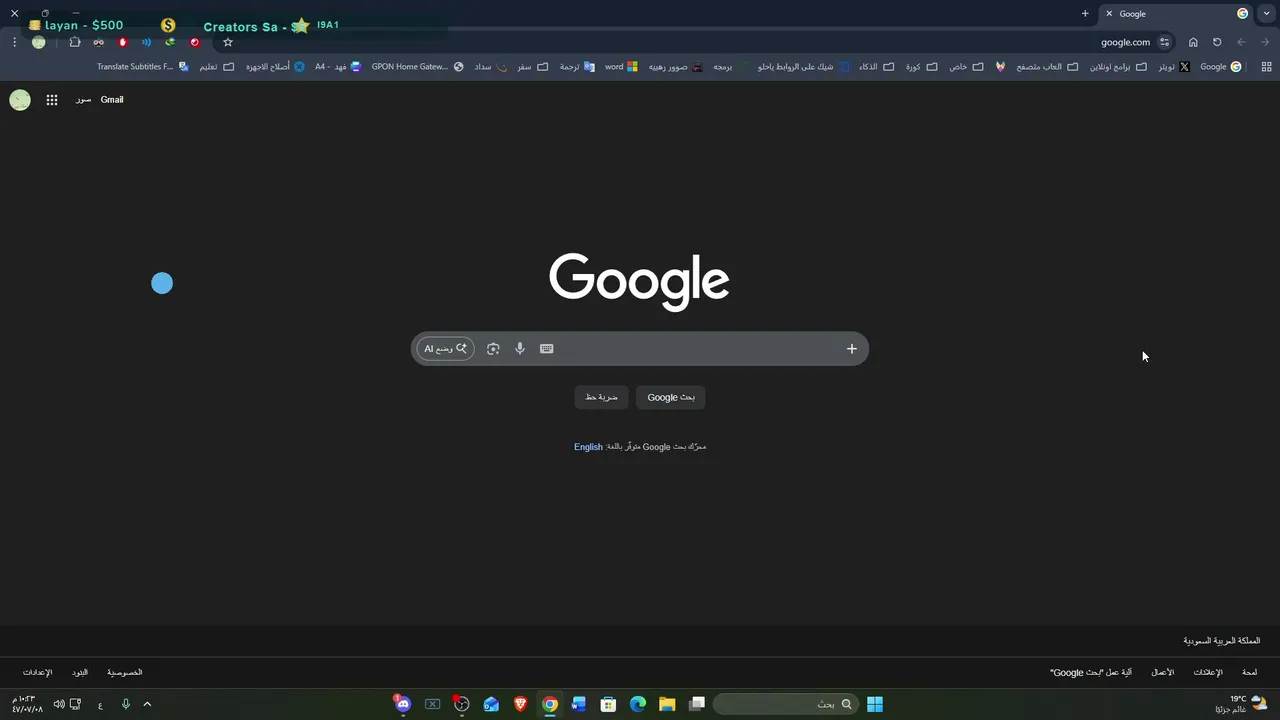Click the home button in Chrome toolbar
The image size is (1280, 720).
tap(1193, 42)
